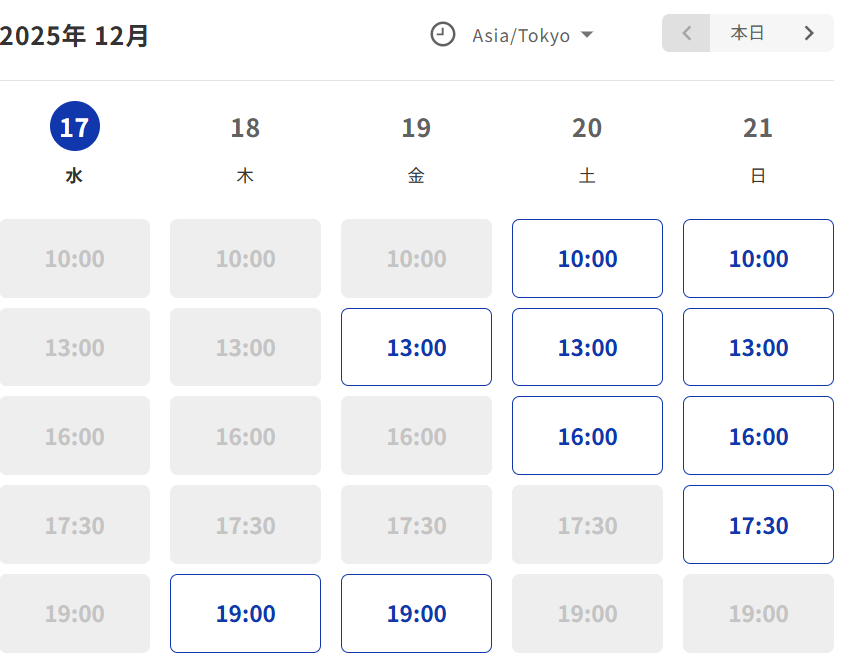Choose 13:00 on Sunday 21

click(758, 348)
